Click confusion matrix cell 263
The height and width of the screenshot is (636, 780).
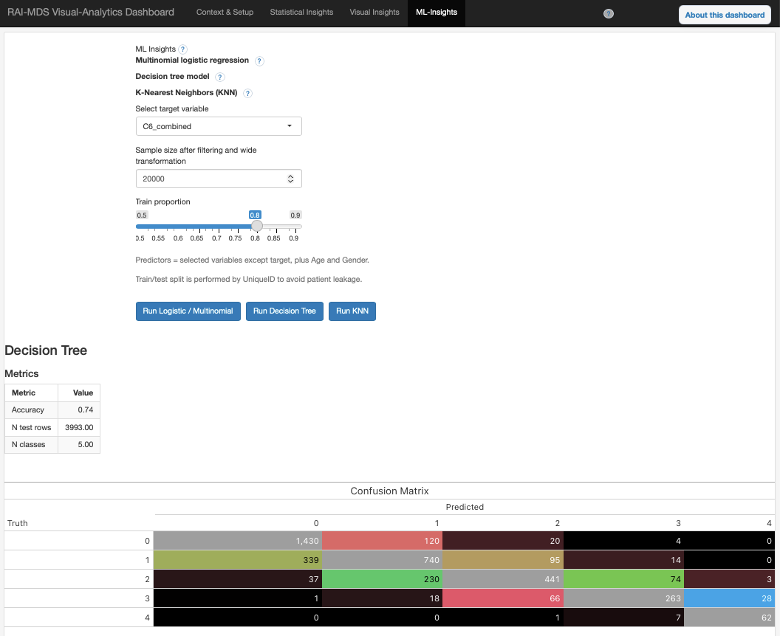pos(624,598)
